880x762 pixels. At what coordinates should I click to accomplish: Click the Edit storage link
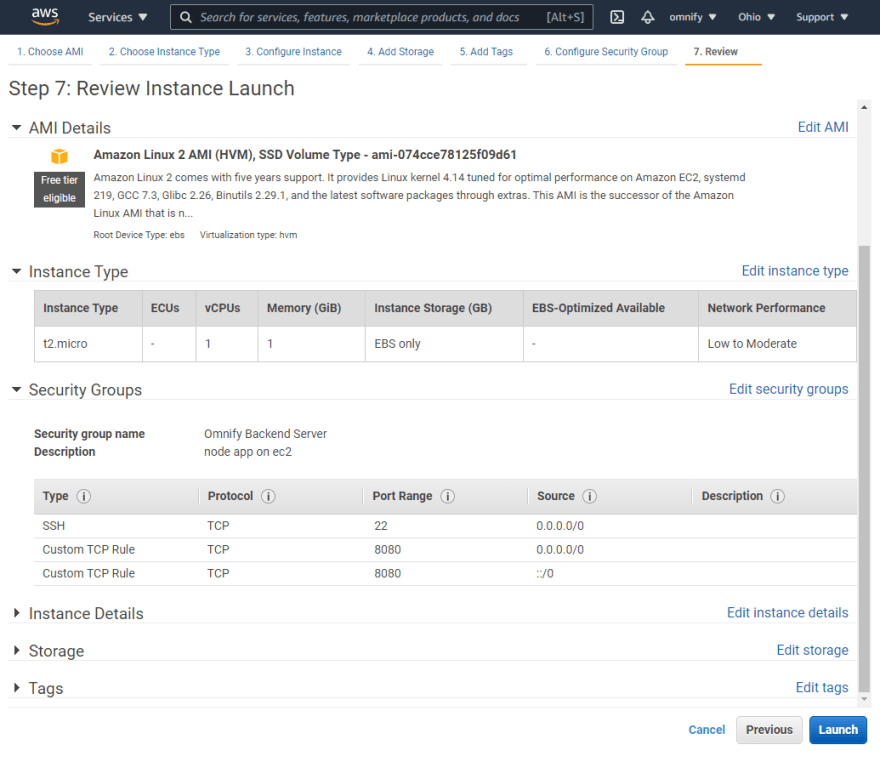pyautogui.click(x=812, y=650)
